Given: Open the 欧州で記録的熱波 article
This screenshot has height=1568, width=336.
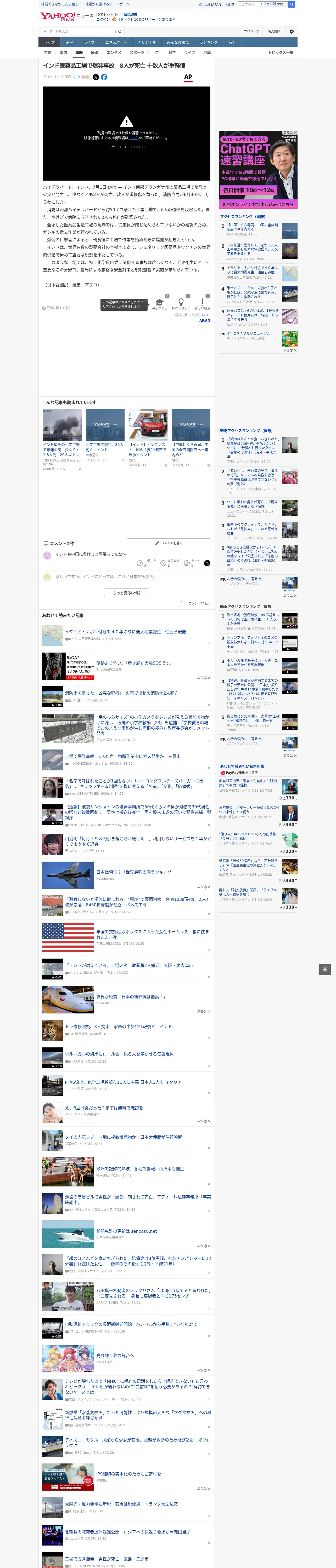Looking at the screenshot, I should (140, 1169).
